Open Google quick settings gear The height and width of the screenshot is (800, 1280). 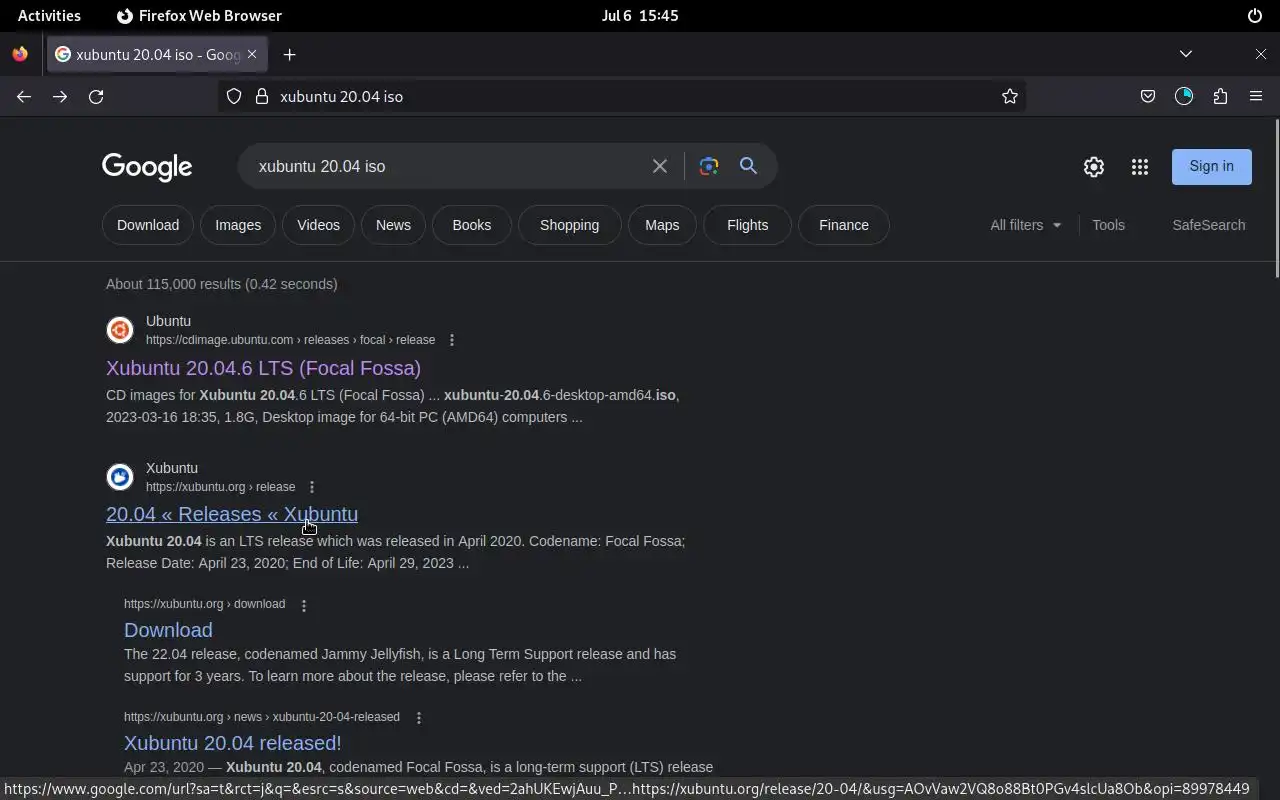[x=1094, y=167]
